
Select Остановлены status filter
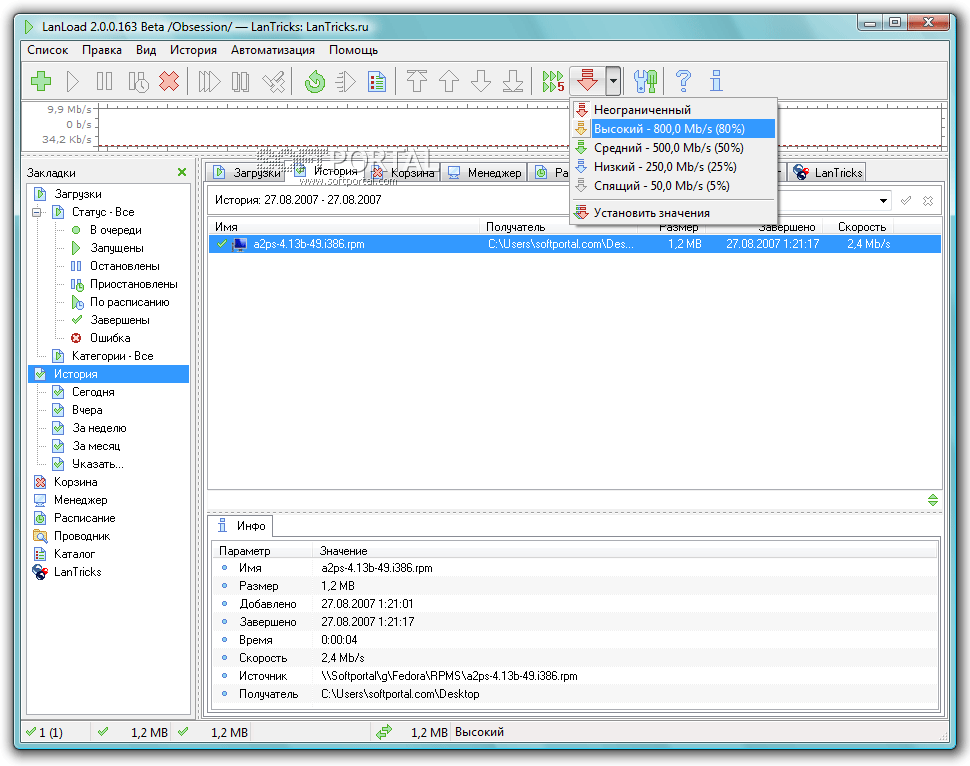click(125, 266)
